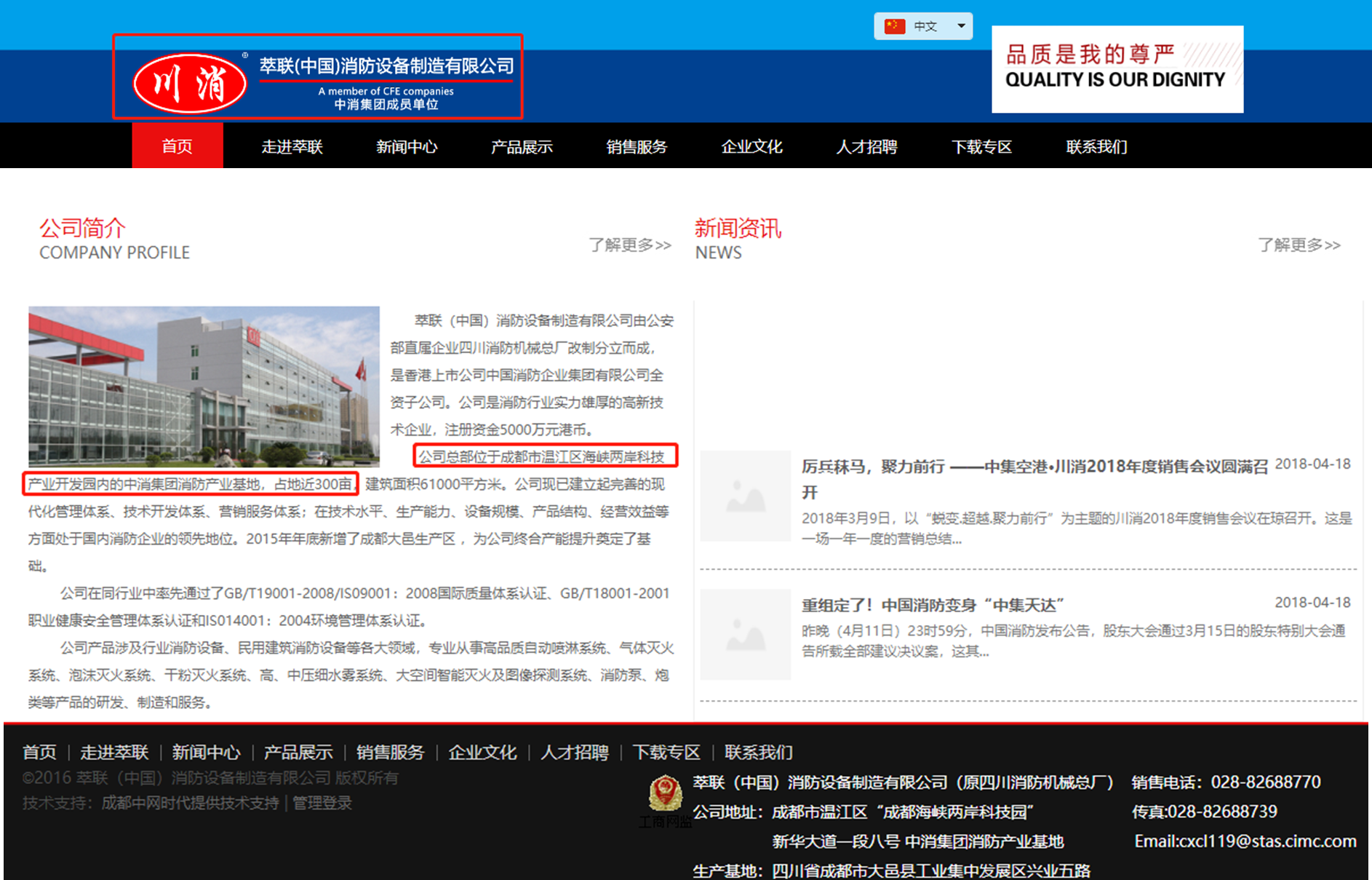The image size is (1372, 880).
Task: Click the 公司简介 section heading
Action: click(x=82, y=229)
